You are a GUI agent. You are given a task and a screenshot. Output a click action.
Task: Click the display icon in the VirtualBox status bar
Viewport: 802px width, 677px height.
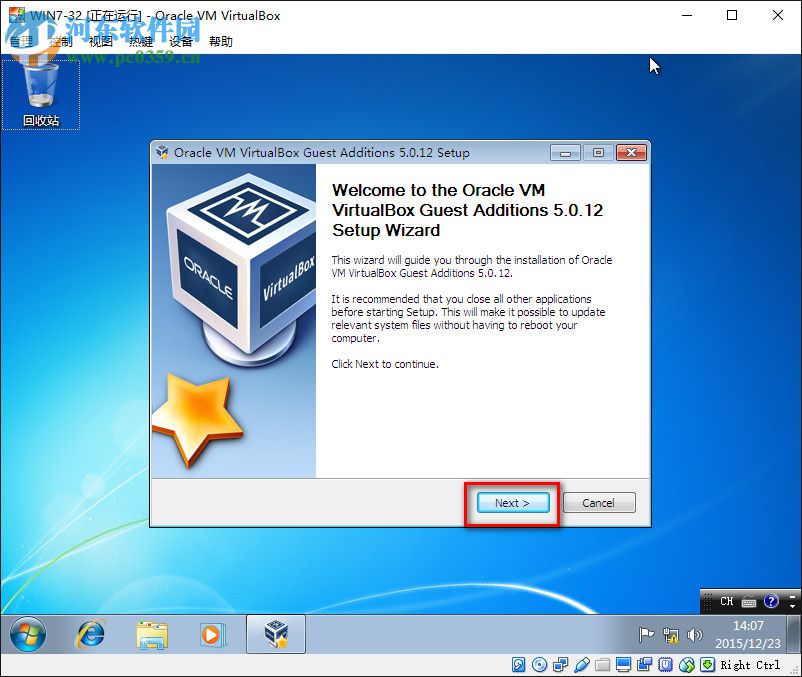tap(622, 664)
